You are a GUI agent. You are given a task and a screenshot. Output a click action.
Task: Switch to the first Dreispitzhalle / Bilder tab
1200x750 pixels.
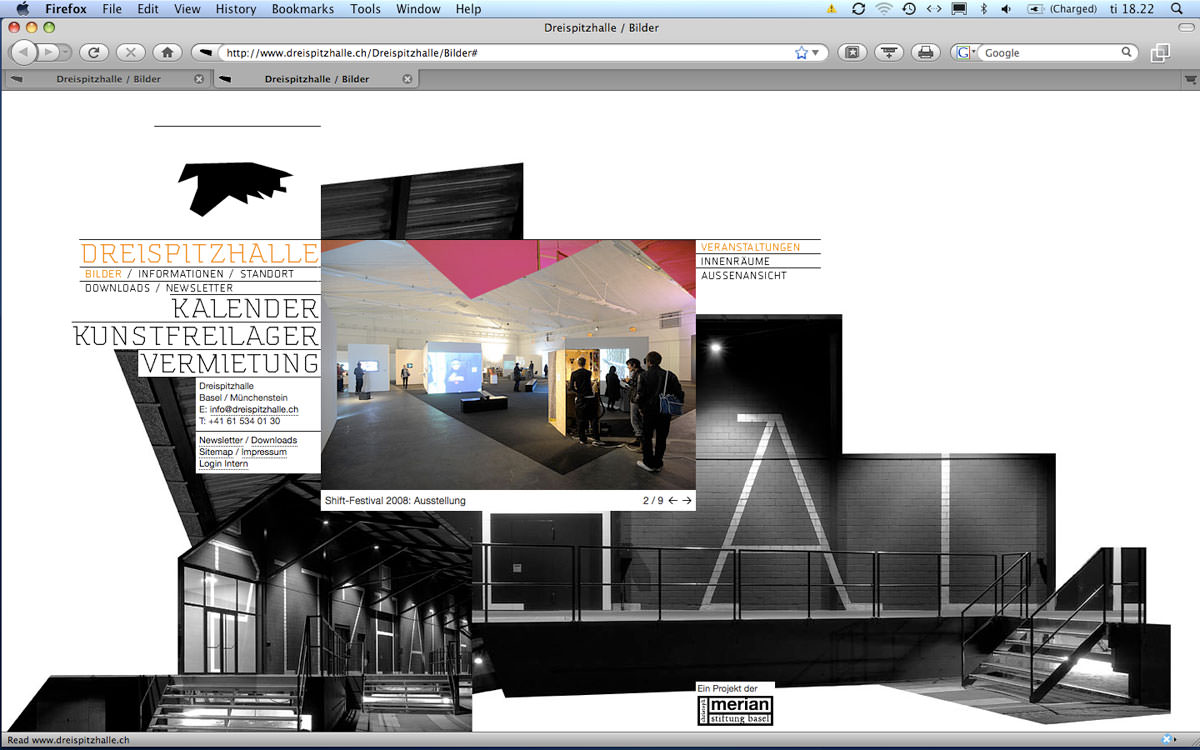(108, 79)
